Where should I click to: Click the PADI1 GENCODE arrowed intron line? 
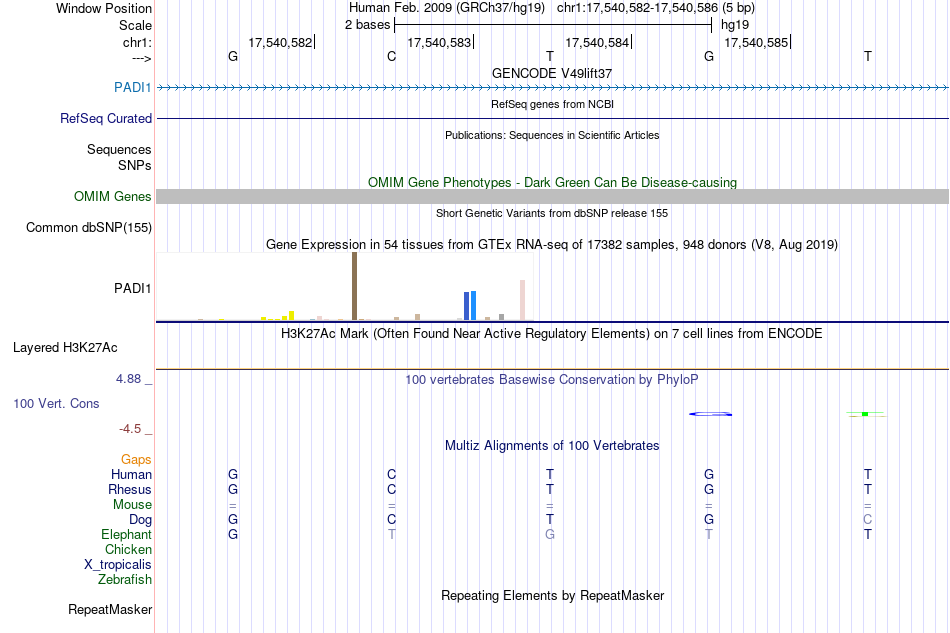pos(553,88)
